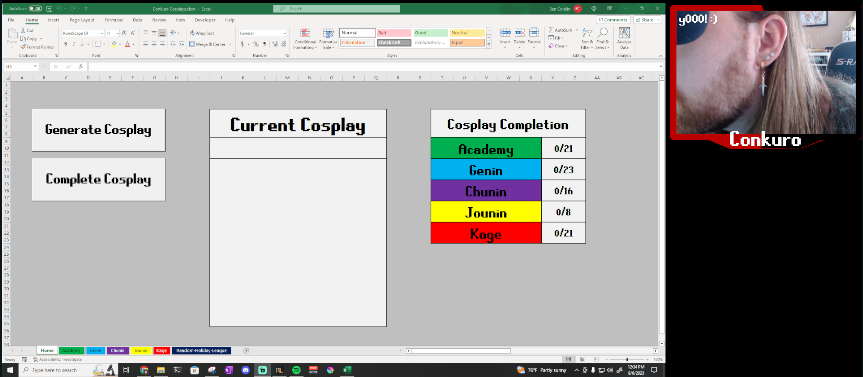
Task: Select Center horizontal alignment icon
Action: (154, 44)
